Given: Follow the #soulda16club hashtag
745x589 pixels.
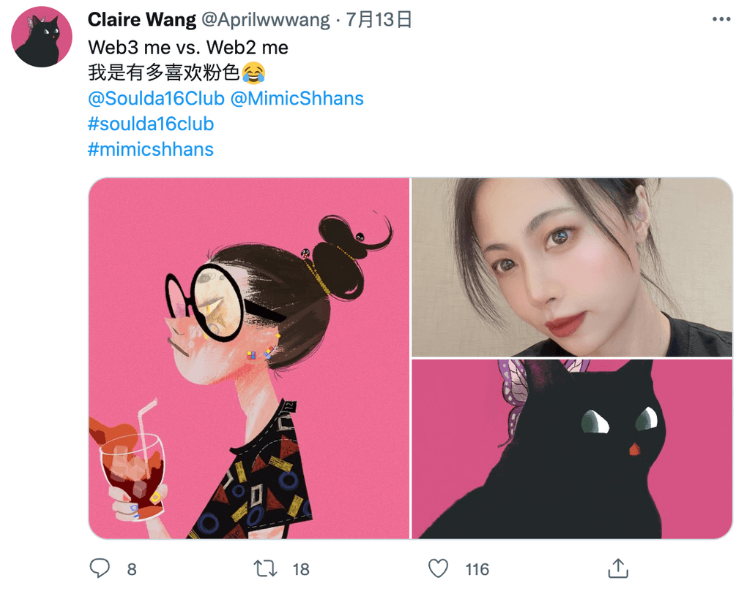Looking at the screenshot, I should point(151,124).
